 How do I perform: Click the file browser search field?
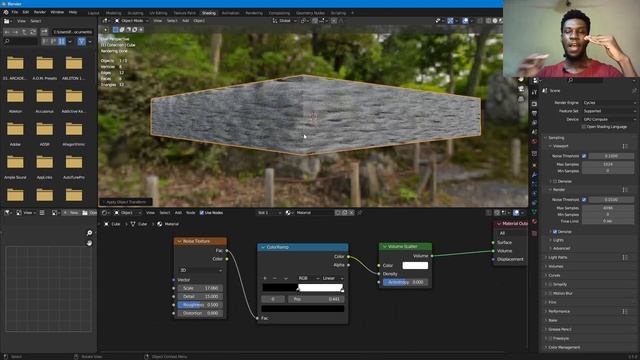(20, 41)
